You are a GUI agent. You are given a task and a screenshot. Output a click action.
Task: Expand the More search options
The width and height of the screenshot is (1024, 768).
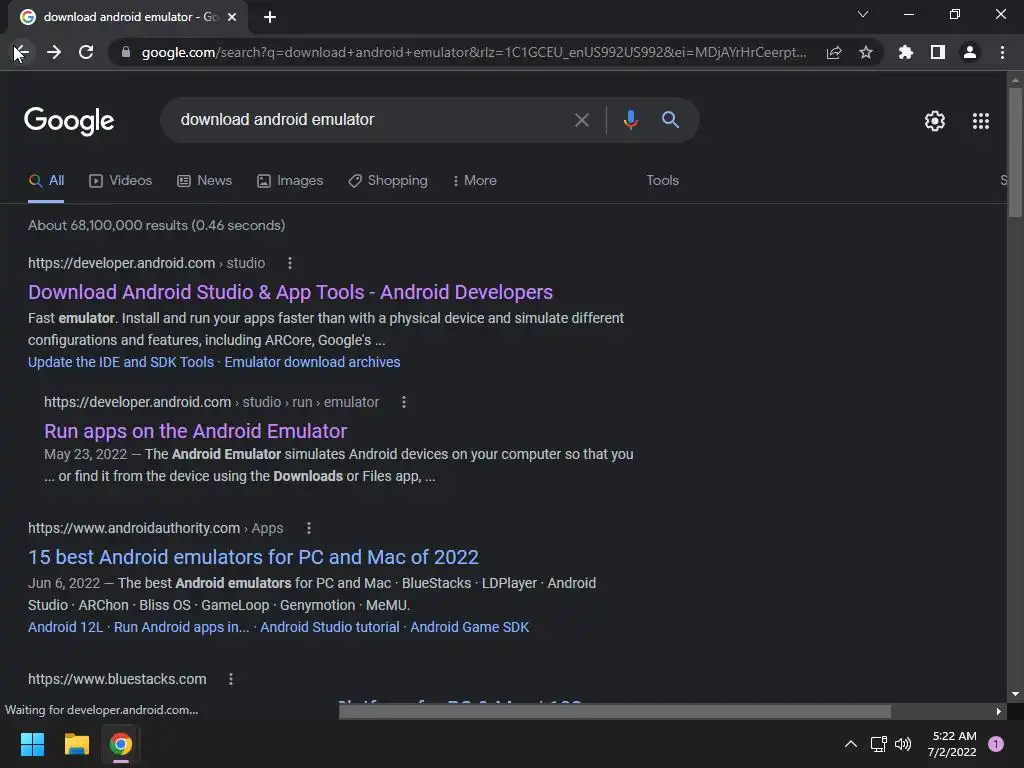click(x=475, y=181)
